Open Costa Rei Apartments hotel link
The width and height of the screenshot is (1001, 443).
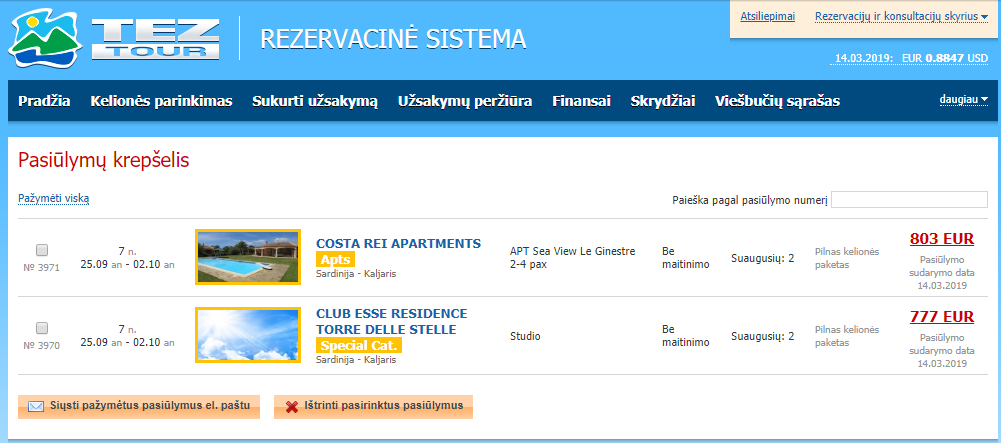(398, 243)
